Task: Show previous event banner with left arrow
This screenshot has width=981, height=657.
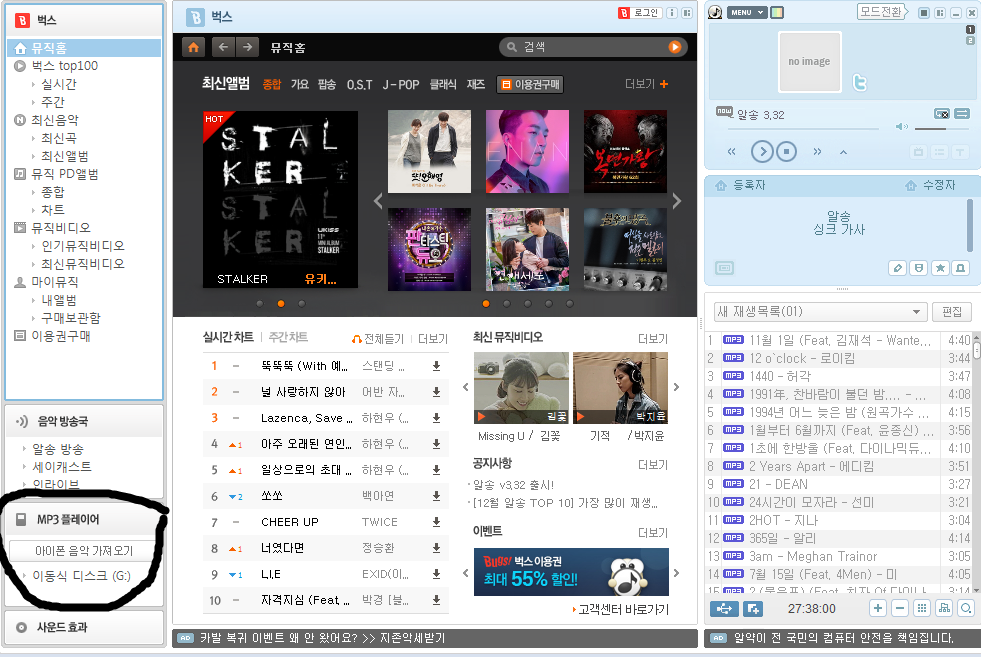Action: point(465,573)
